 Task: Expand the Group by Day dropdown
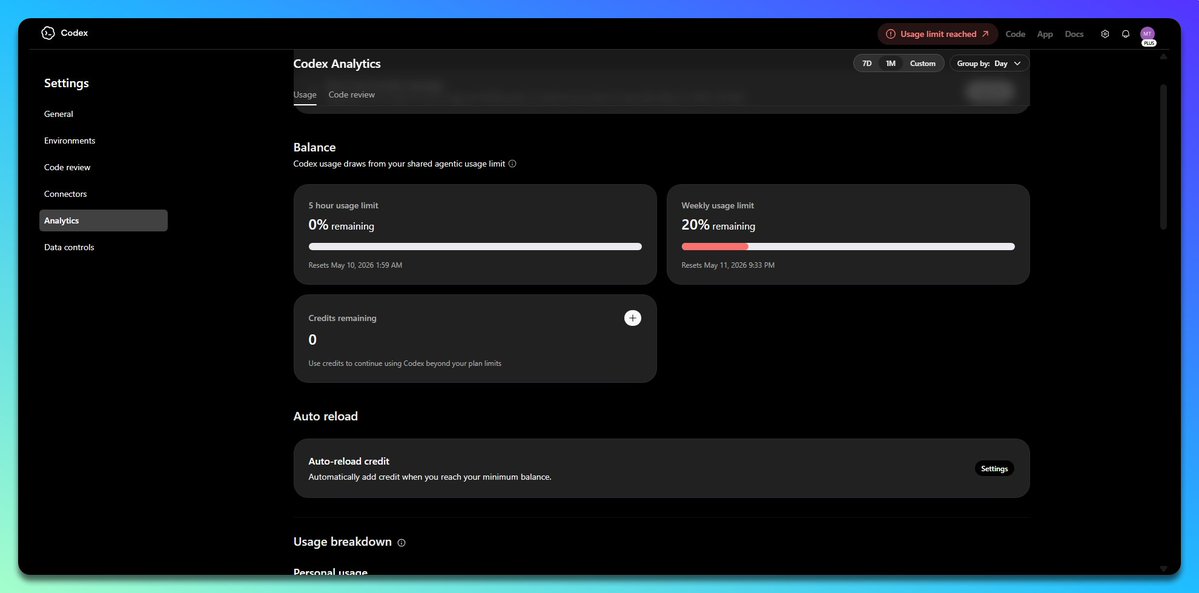989,64
